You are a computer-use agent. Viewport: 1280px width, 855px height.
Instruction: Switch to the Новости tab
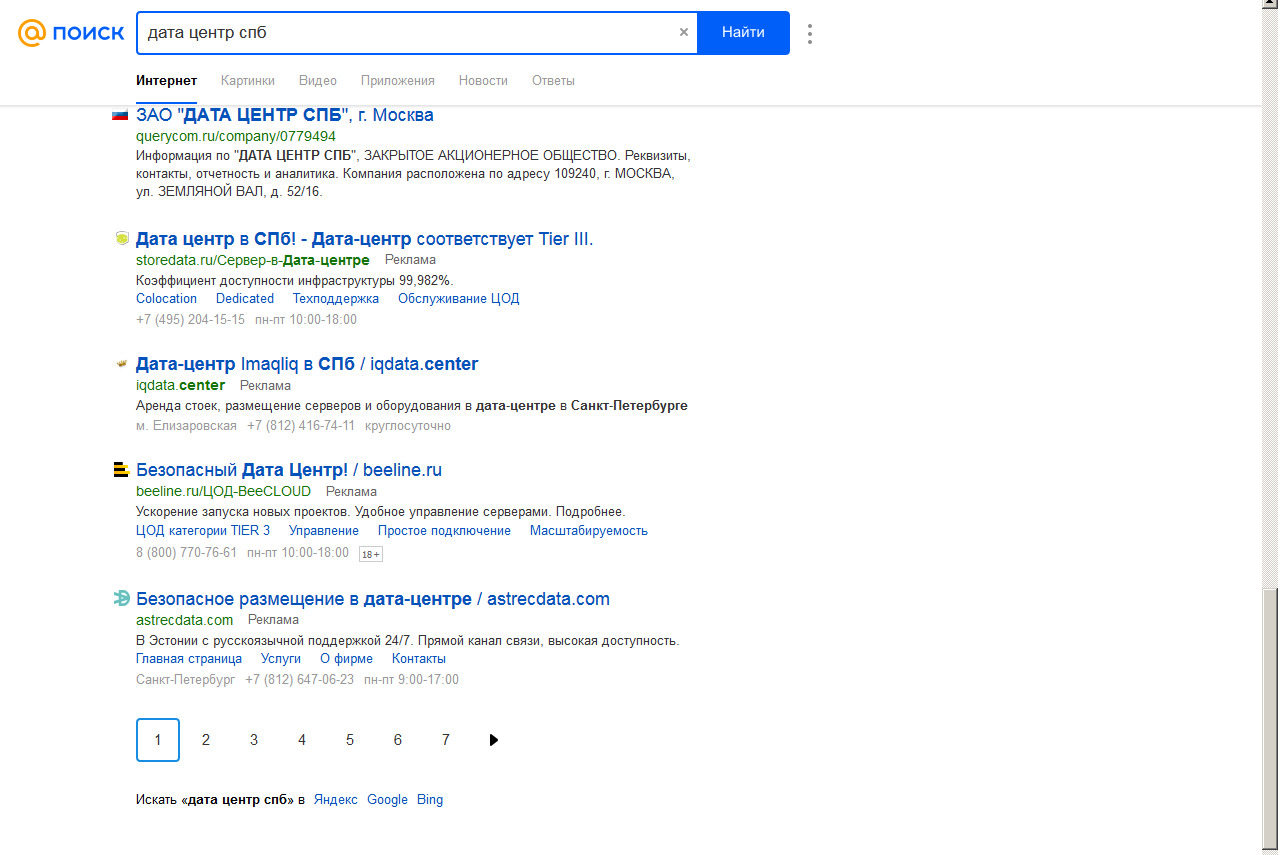point(483,81)
